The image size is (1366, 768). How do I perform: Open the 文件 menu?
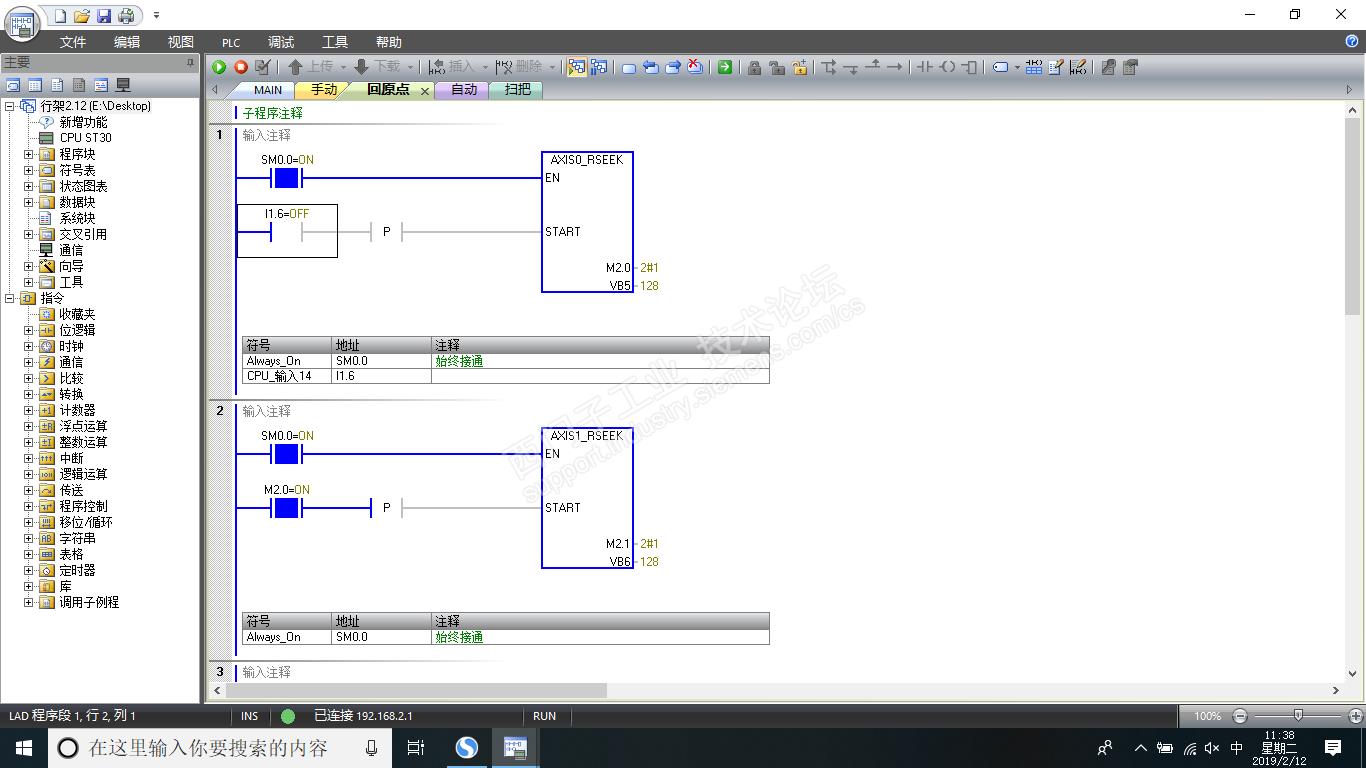(x=73, y=42)
